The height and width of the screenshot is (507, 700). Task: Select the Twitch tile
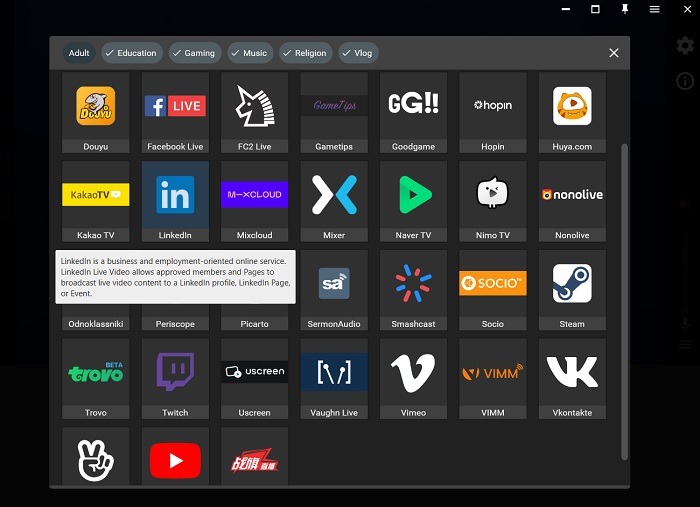point(175,379)
